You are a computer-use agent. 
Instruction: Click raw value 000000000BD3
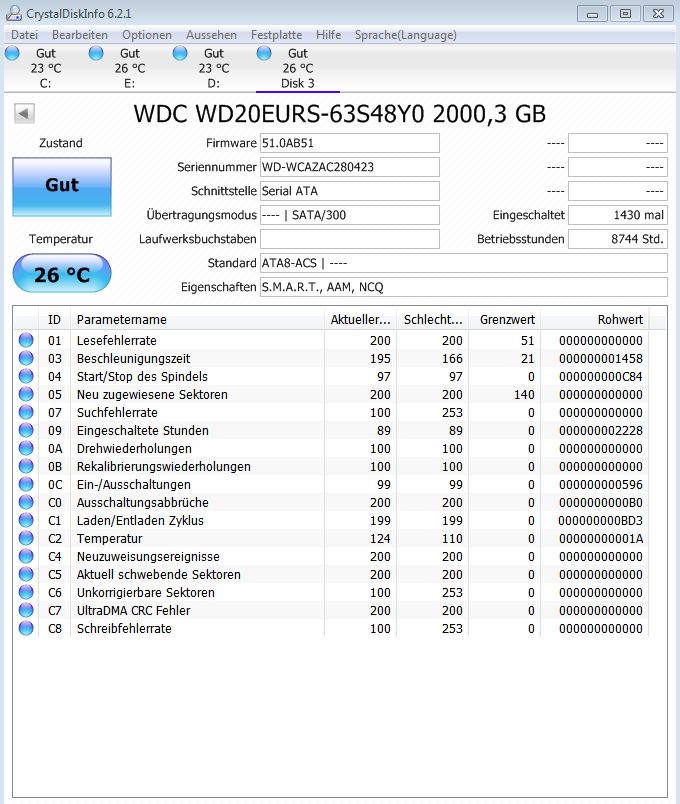coord(601,520)
